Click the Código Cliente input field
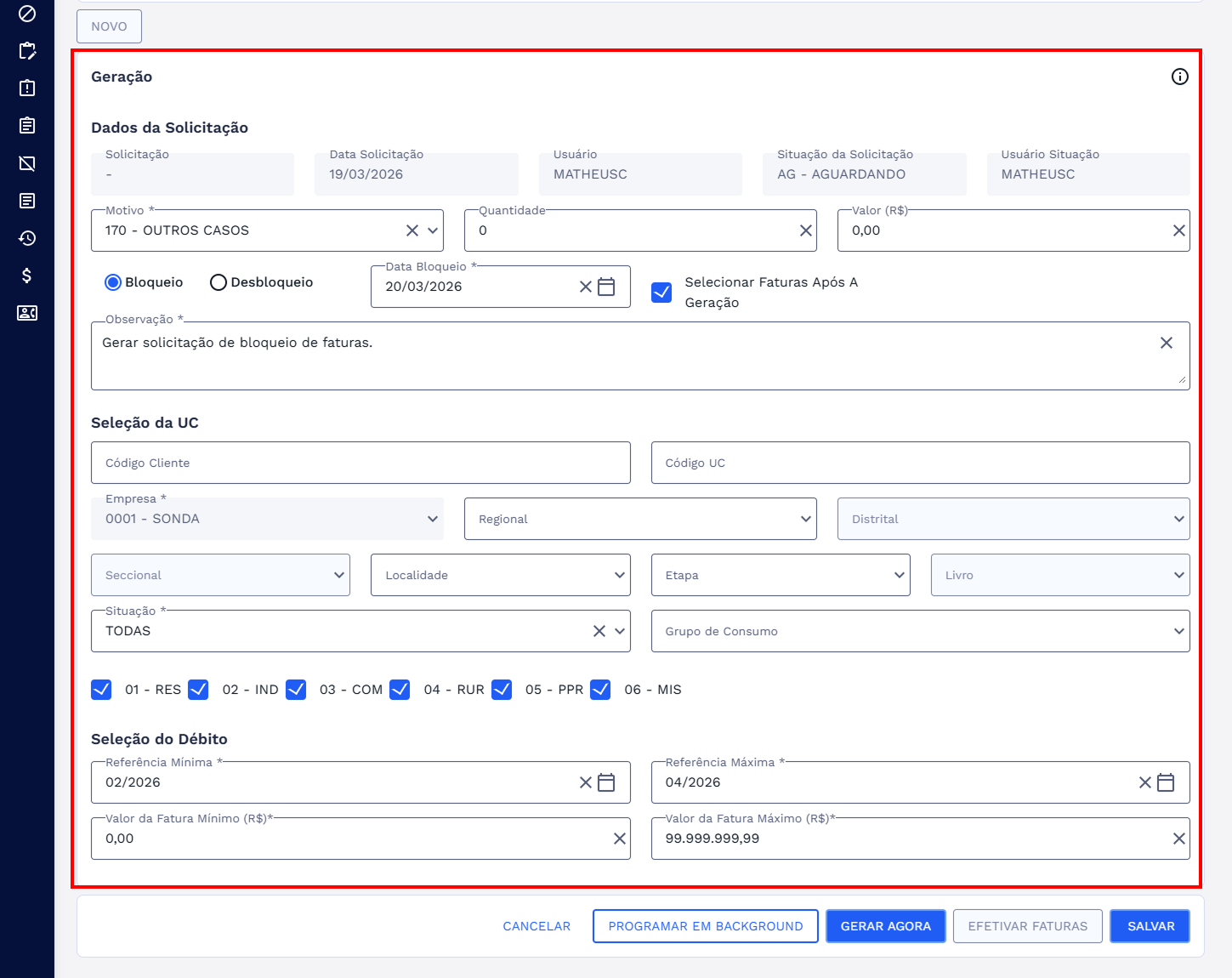This screenshot has height=978, width=1232. pyautogui.click(x=361, y=463)
